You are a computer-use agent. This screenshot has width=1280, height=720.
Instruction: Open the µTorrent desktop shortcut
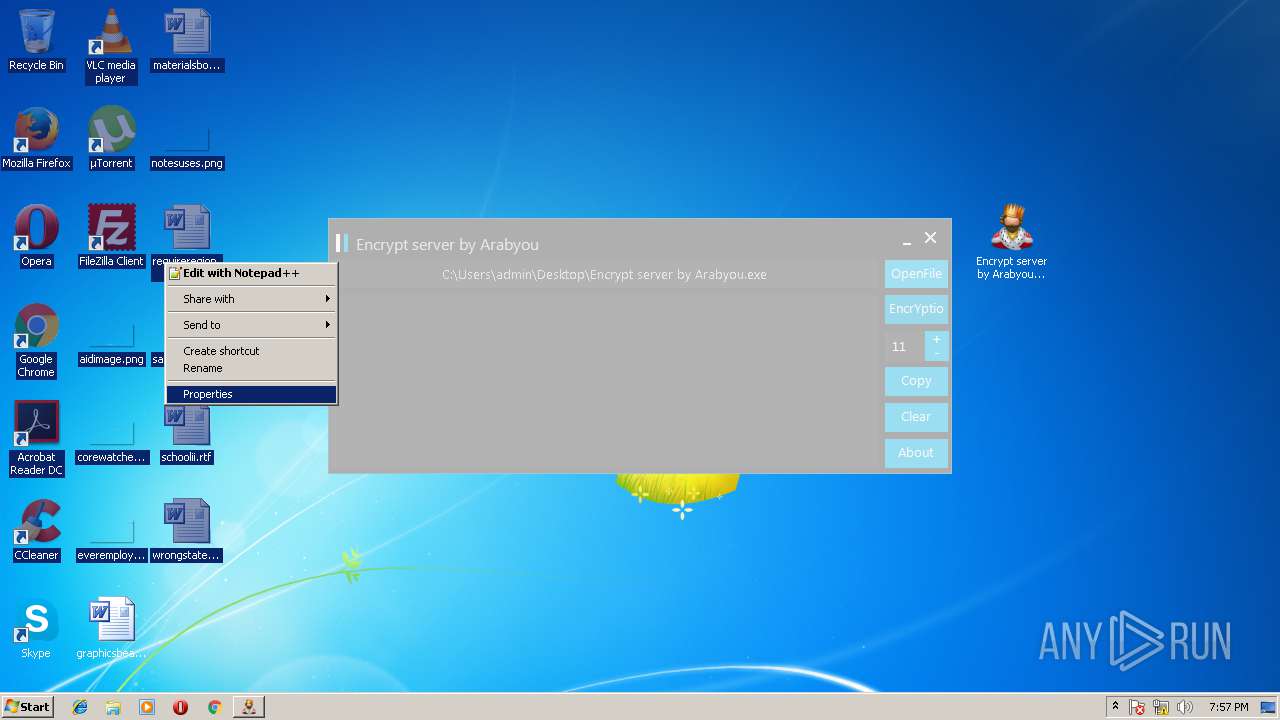[110, 138]
